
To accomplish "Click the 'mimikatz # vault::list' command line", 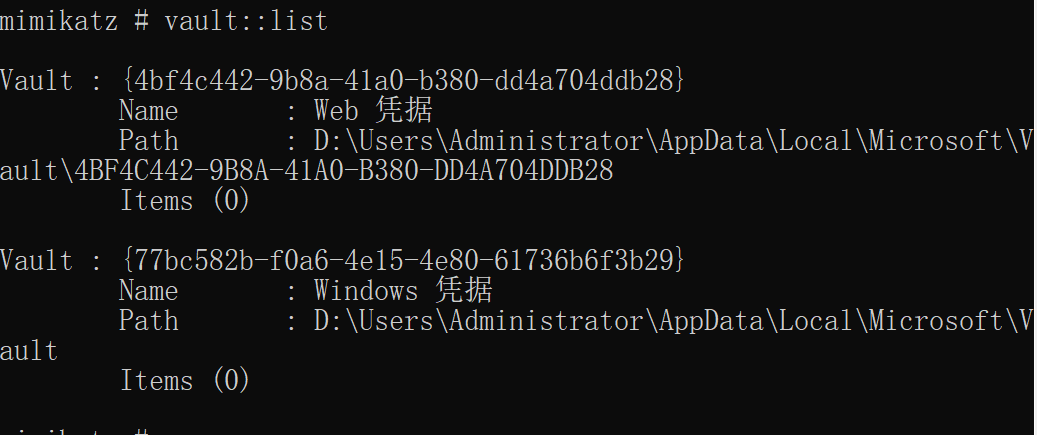I will 163,21.
